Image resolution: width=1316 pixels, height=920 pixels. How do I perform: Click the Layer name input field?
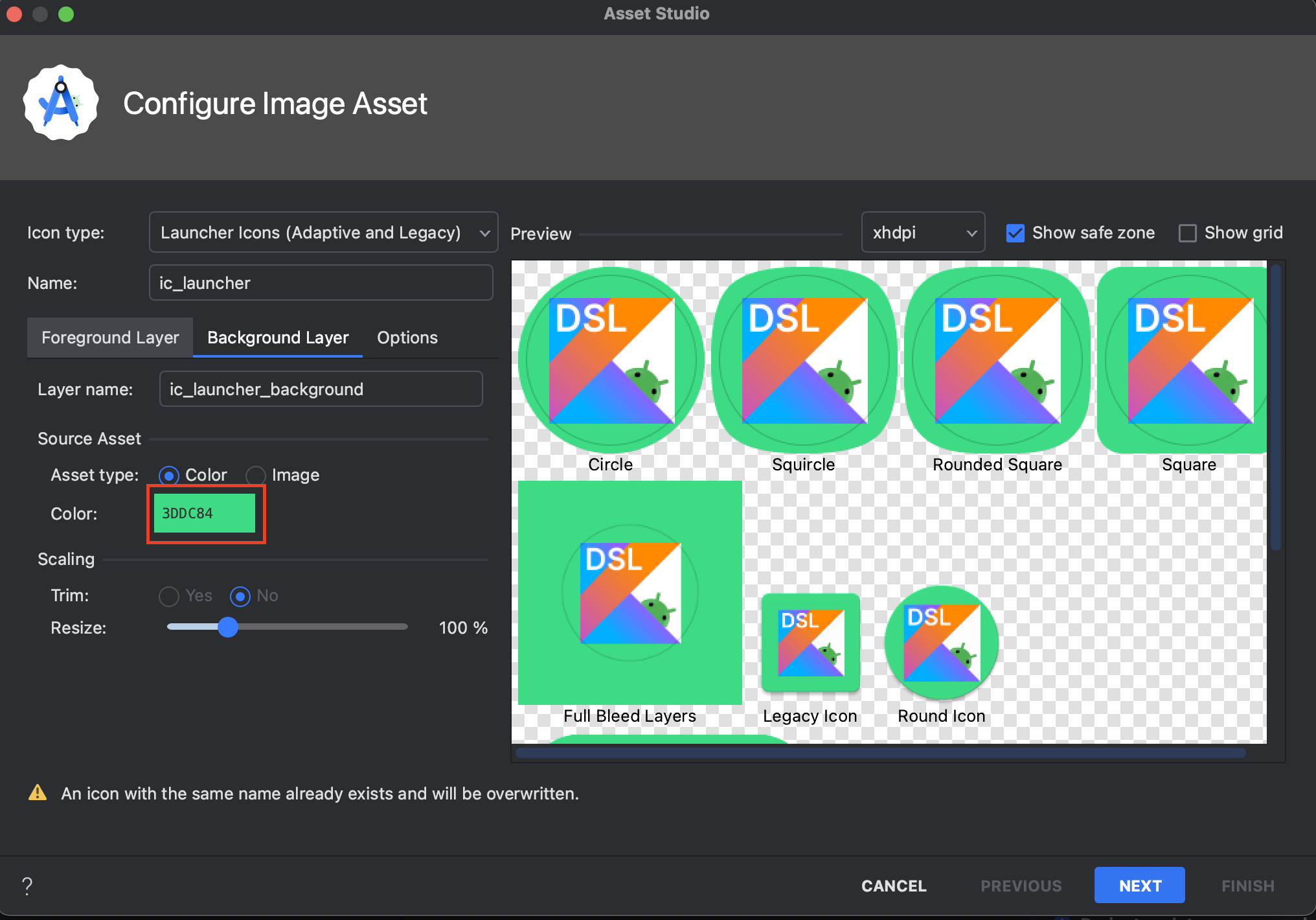(321, 389)
